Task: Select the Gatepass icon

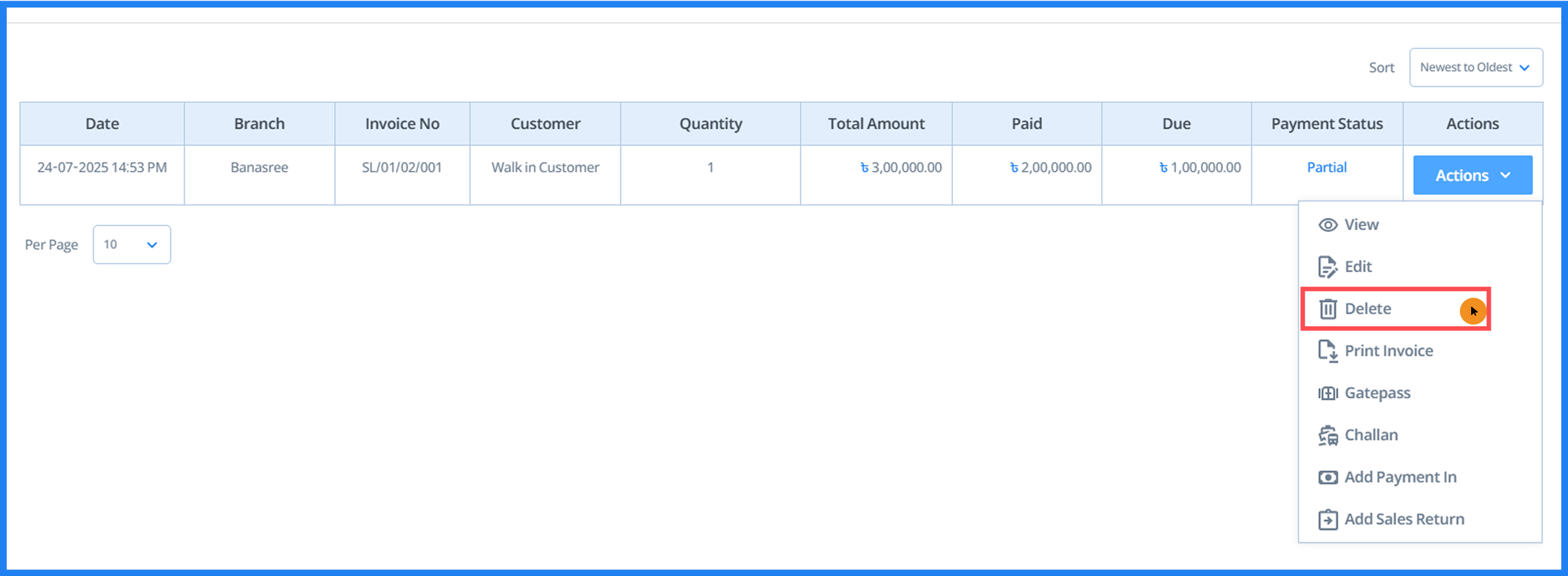Action: [1328, 393]
